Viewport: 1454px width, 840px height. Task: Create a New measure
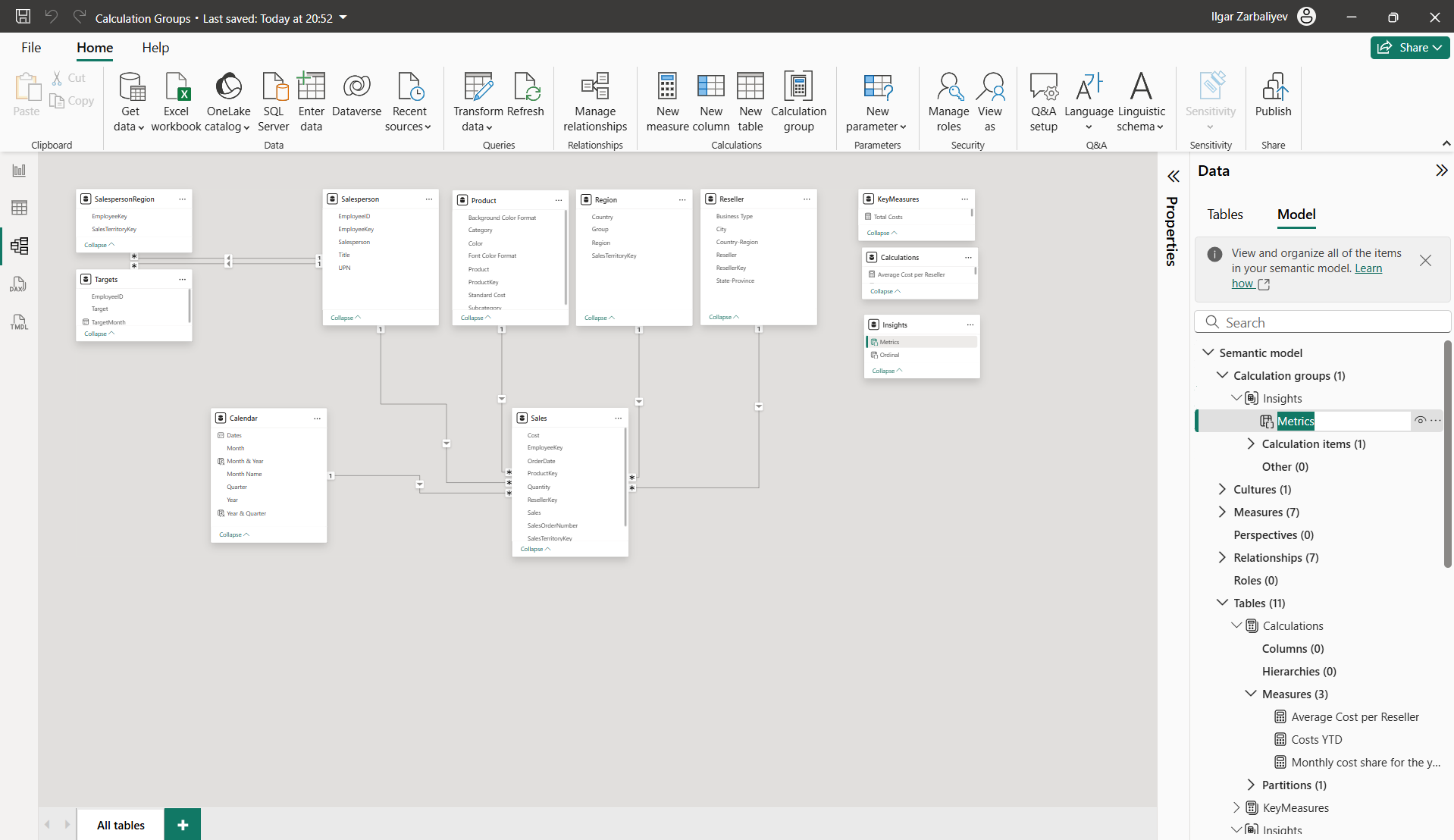[667, 102]
